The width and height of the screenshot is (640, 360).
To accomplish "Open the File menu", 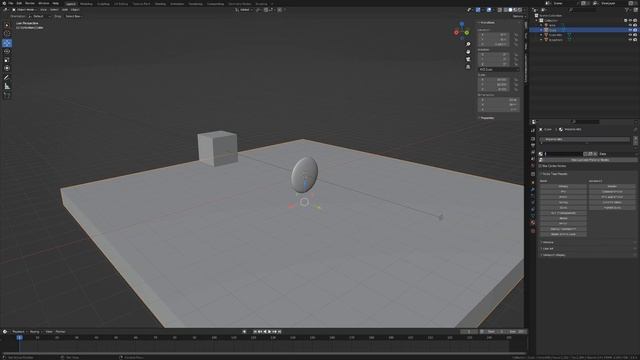I will (11, 3).
